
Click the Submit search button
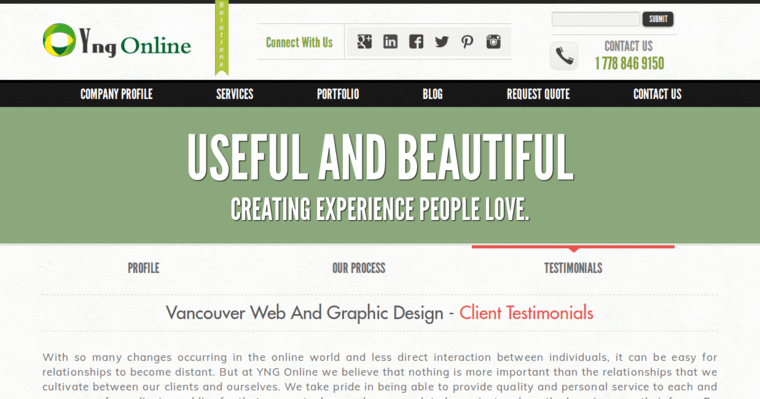point(658,19)
